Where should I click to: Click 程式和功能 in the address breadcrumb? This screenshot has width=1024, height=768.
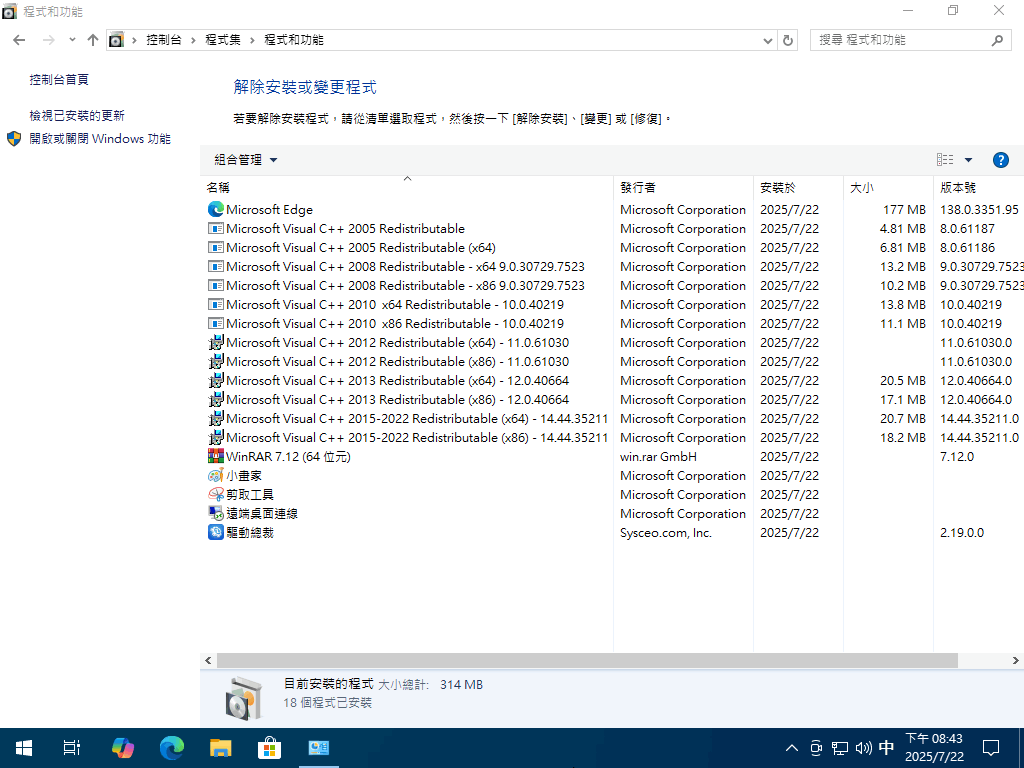click(293, 40)
